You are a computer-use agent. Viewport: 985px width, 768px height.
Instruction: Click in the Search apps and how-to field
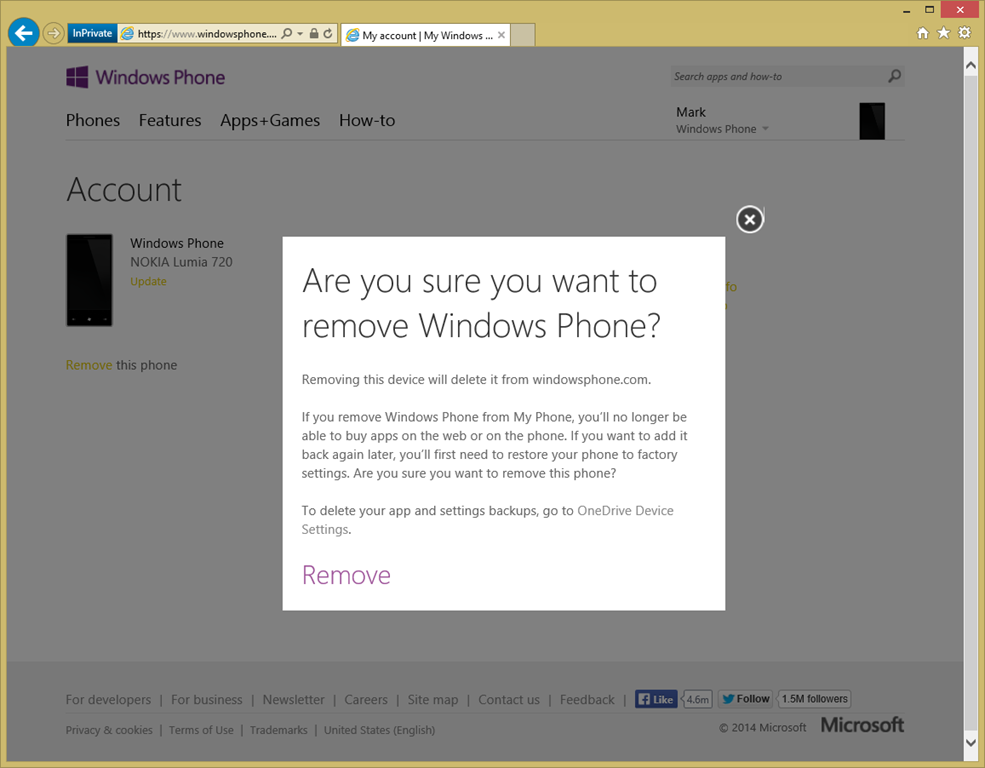coord(775,76)
